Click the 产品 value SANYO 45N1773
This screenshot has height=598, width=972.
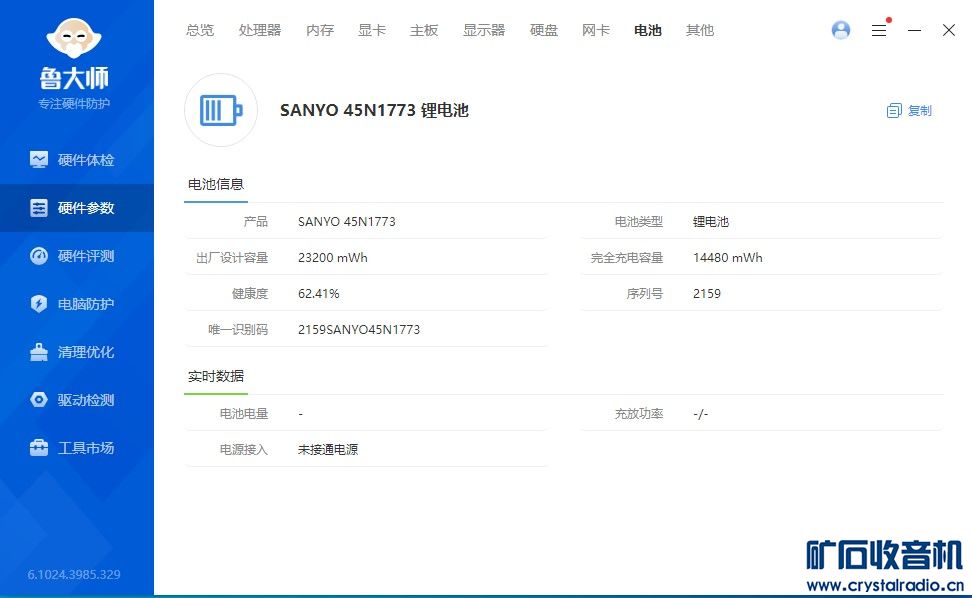pyautogui.click(x=347, y=222)
